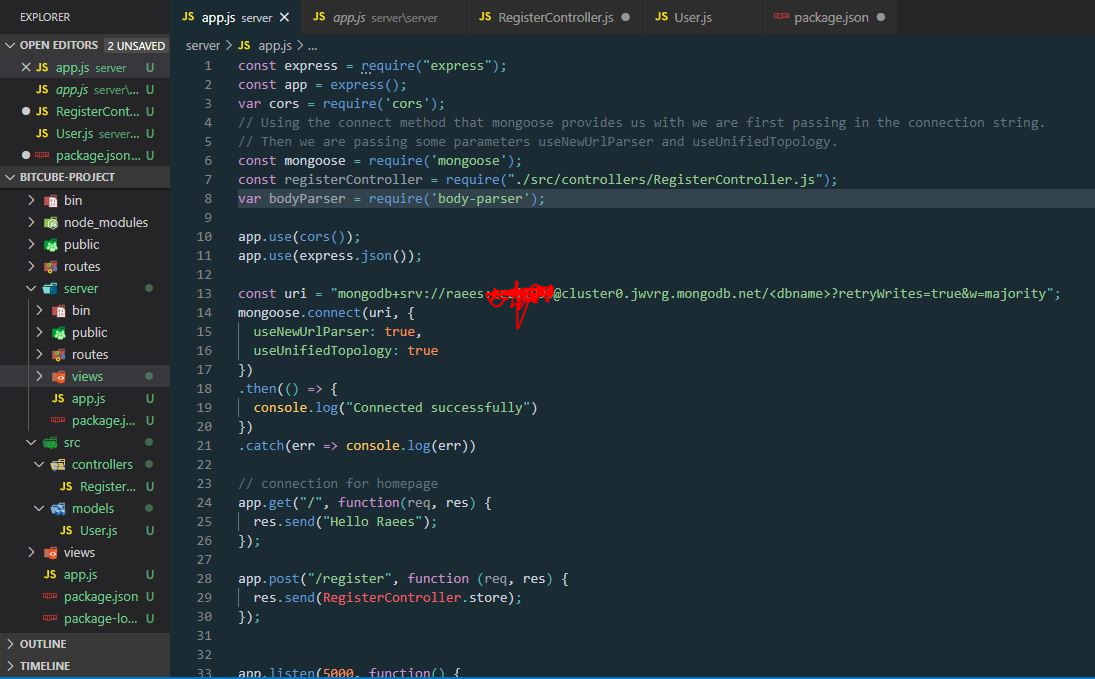1095x679 pixels.
Task: Expand the top-level bin folder
Action: coord(31,200)
